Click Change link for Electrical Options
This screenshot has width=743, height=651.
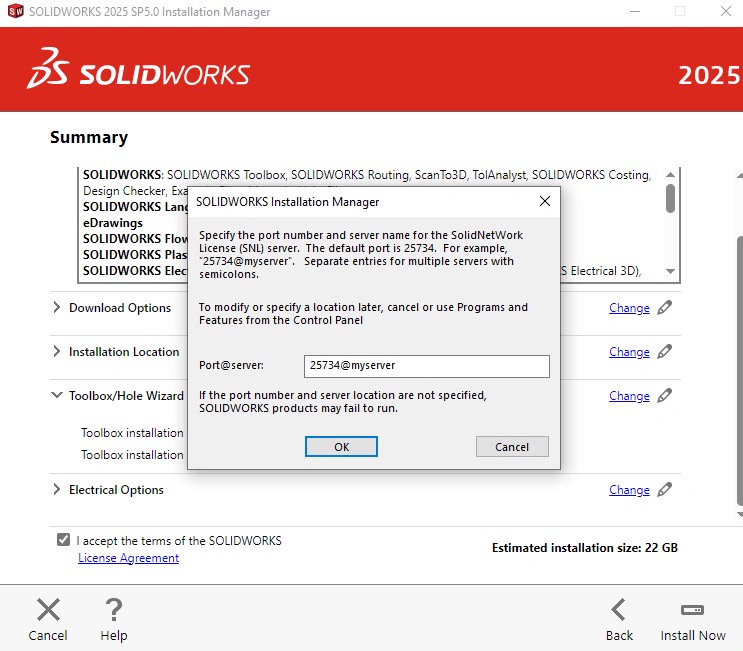click(629, 490)
